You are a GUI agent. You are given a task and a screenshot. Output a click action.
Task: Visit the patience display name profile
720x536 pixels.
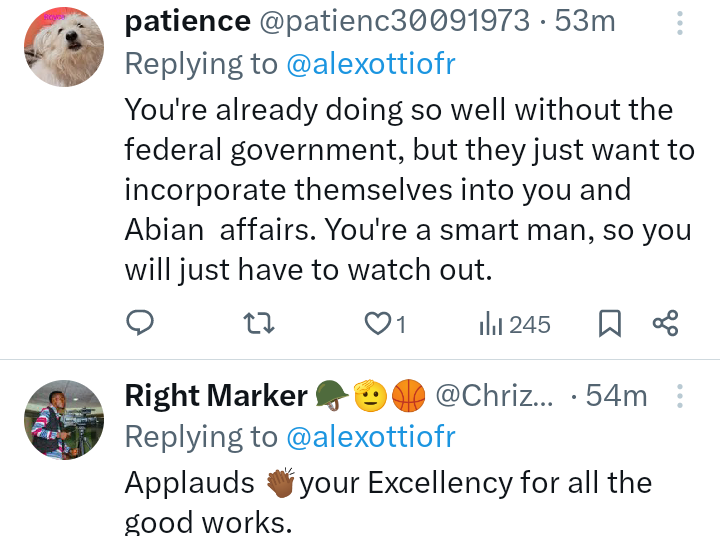(x=187, y=21)
